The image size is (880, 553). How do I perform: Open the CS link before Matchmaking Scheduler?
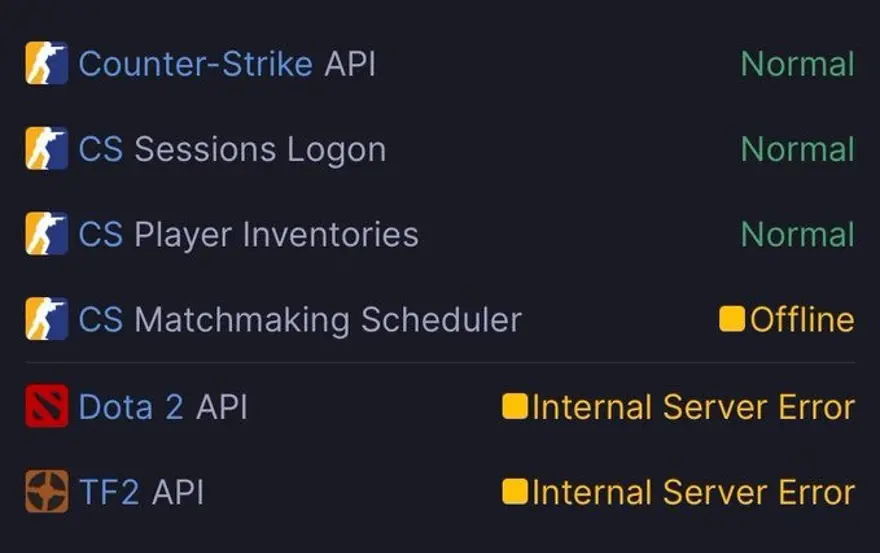pos(100,320)
